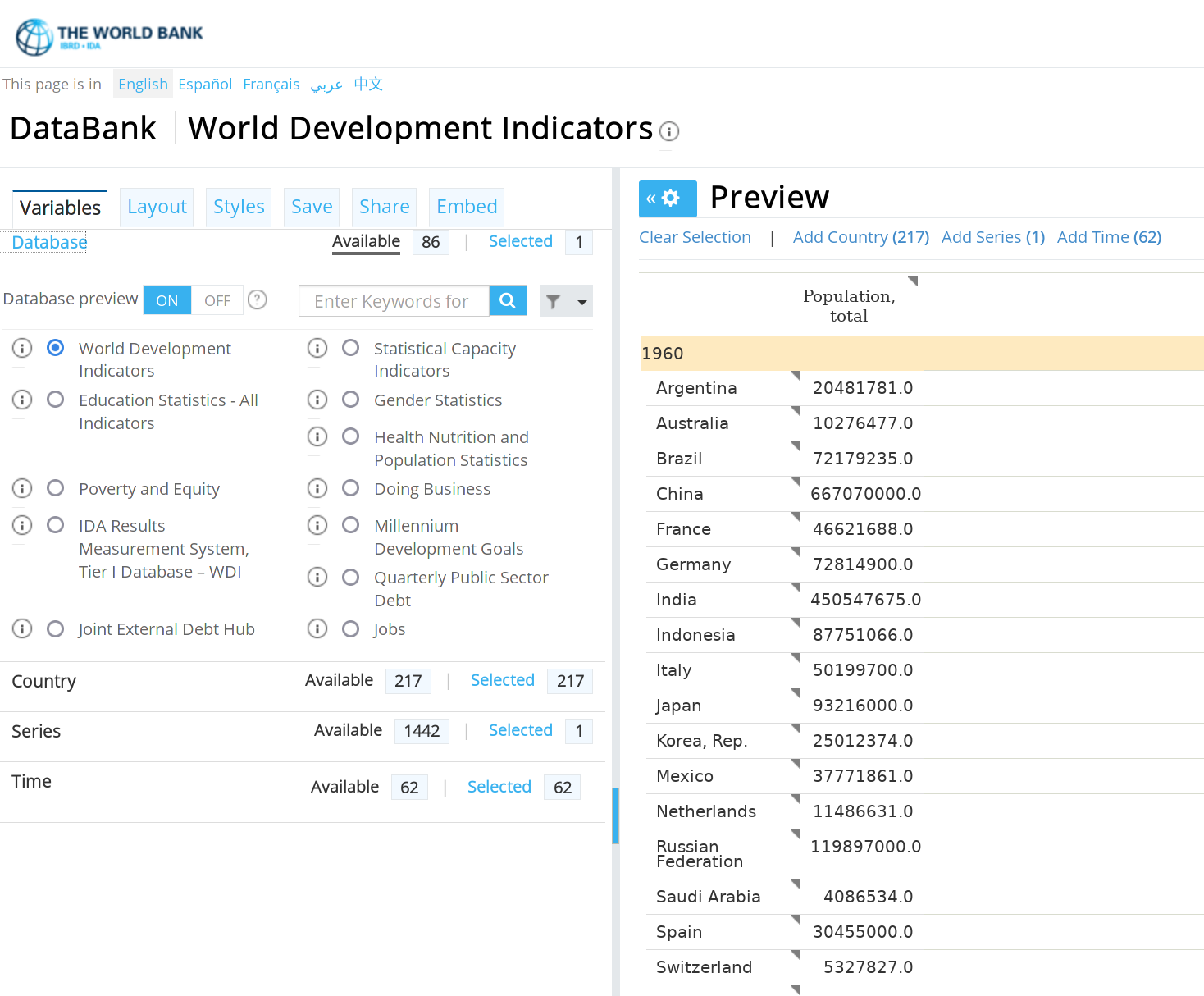Show Selected time periods list
1204x996 pixels.
point(499,787)
